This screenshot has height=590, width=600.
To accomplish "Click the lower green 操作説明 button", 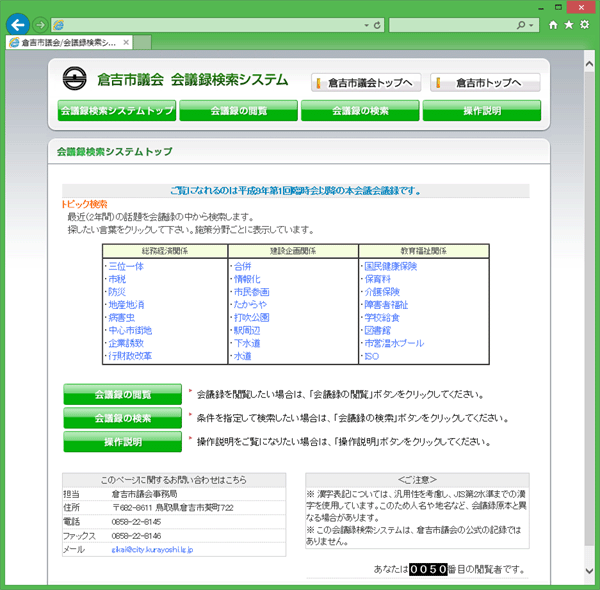I will 122,442.
